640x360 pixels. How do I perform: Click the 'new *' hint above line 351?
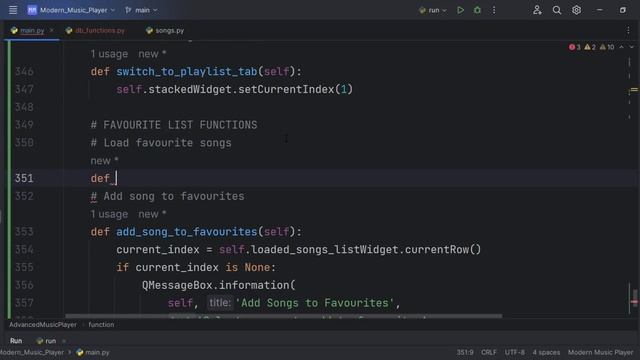pyautogui.click(x=104, y=161)
